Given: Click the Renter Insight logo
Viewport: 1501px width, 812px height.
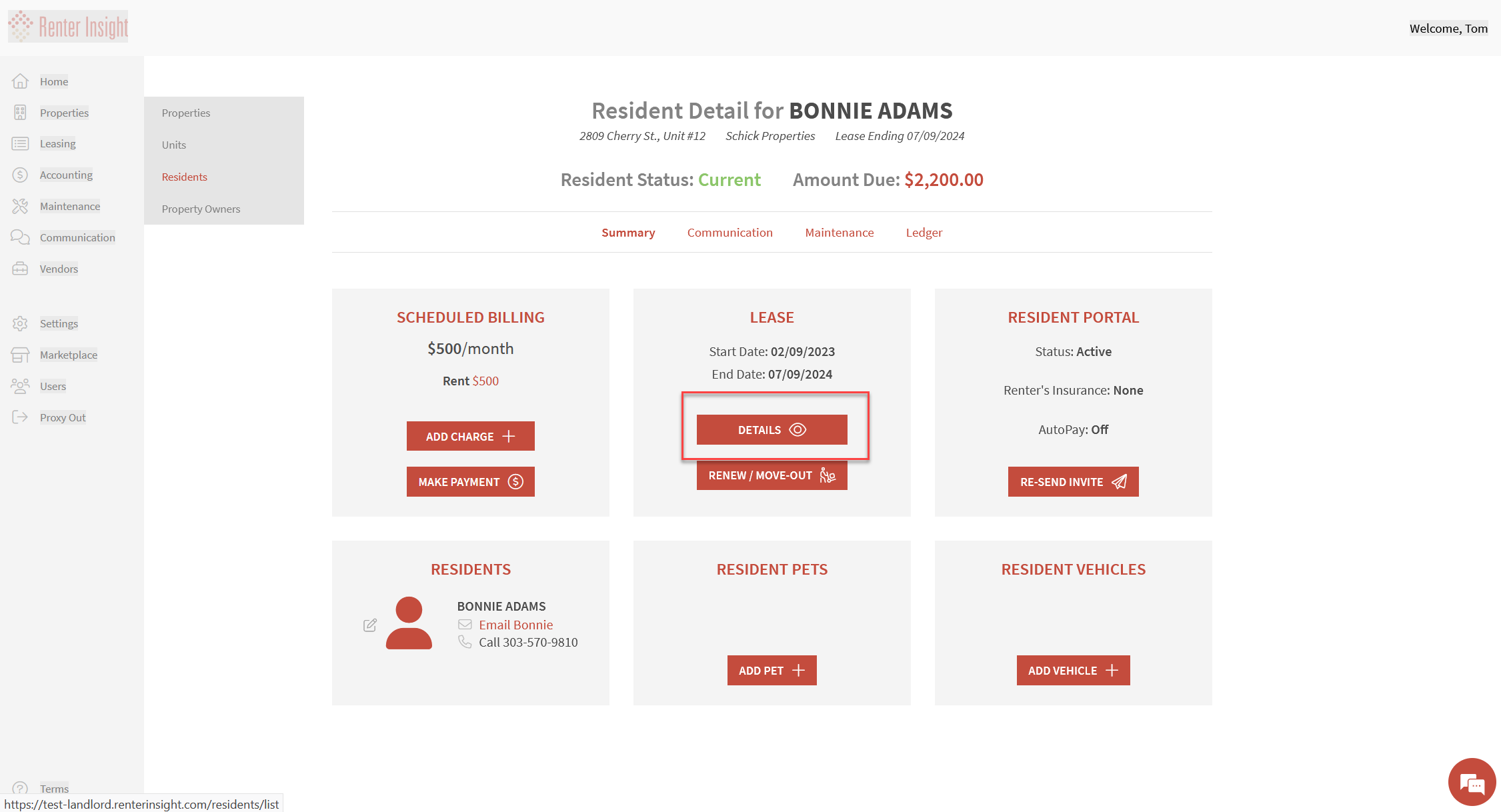Looking at the screenshot, I should 68,27.
